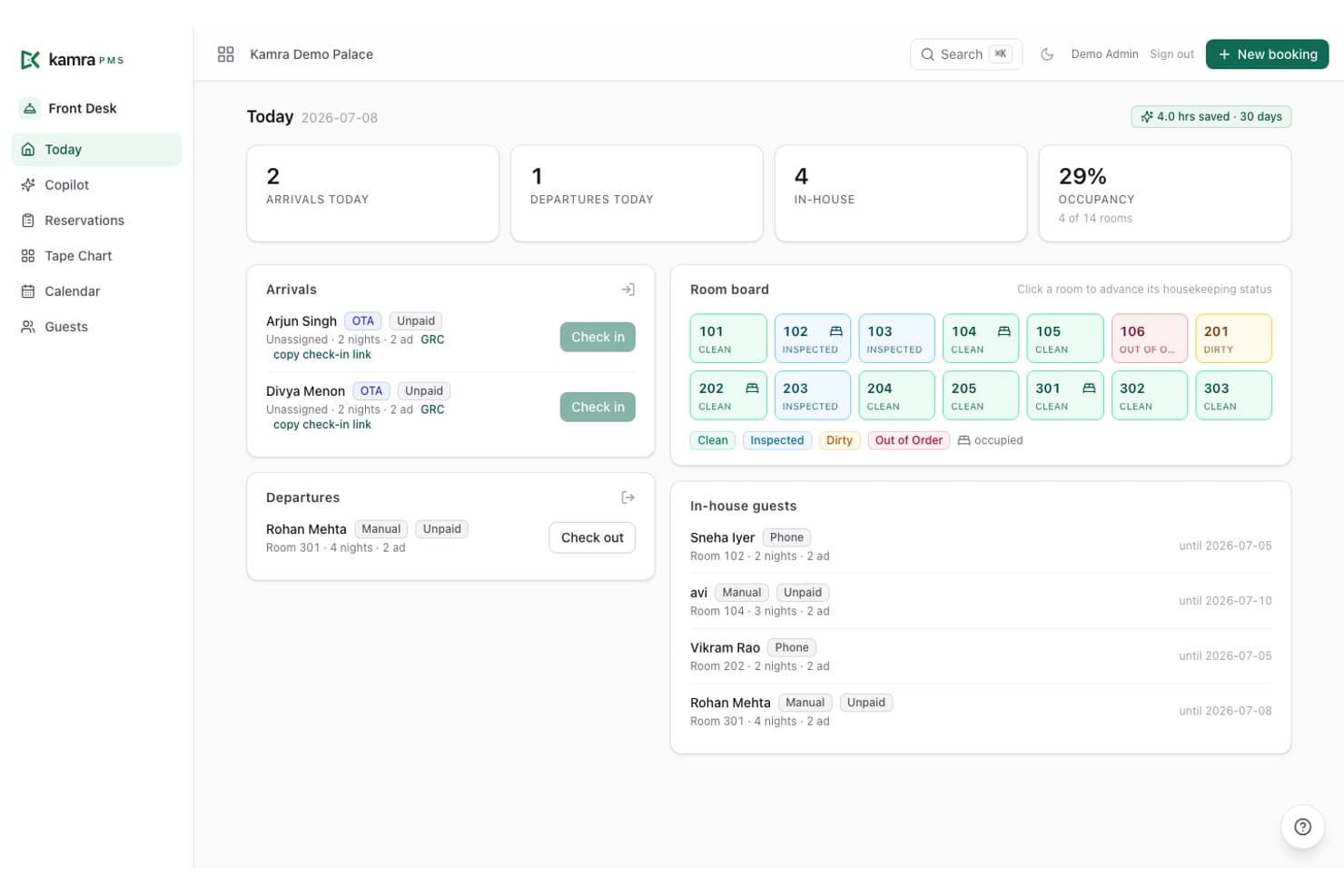Sign out of the account
The height and width of the screenshot is (896, 1344).
pyautogui.click(x=1171, y=54)
